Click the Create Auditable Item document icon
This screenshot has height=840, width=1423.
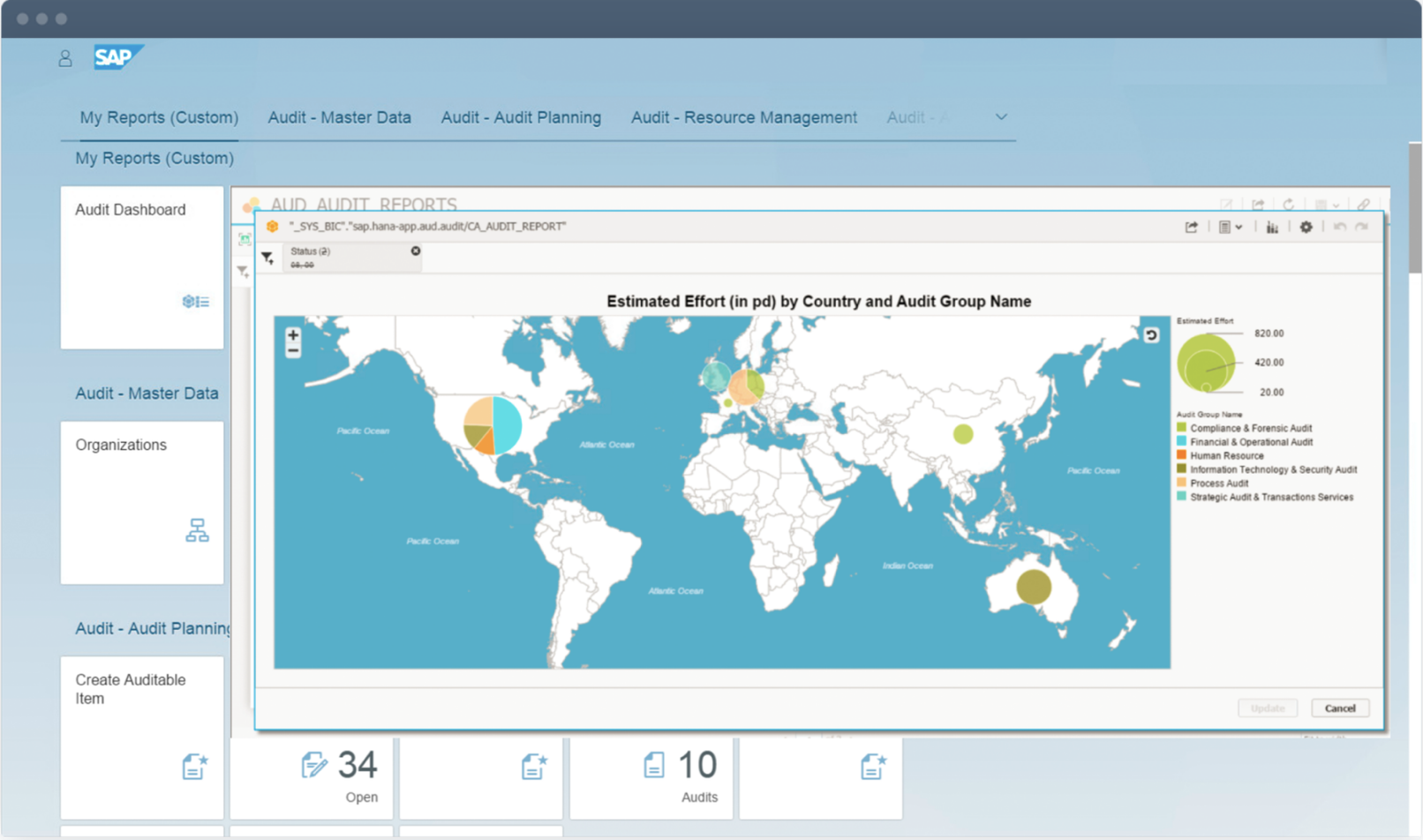195,766
